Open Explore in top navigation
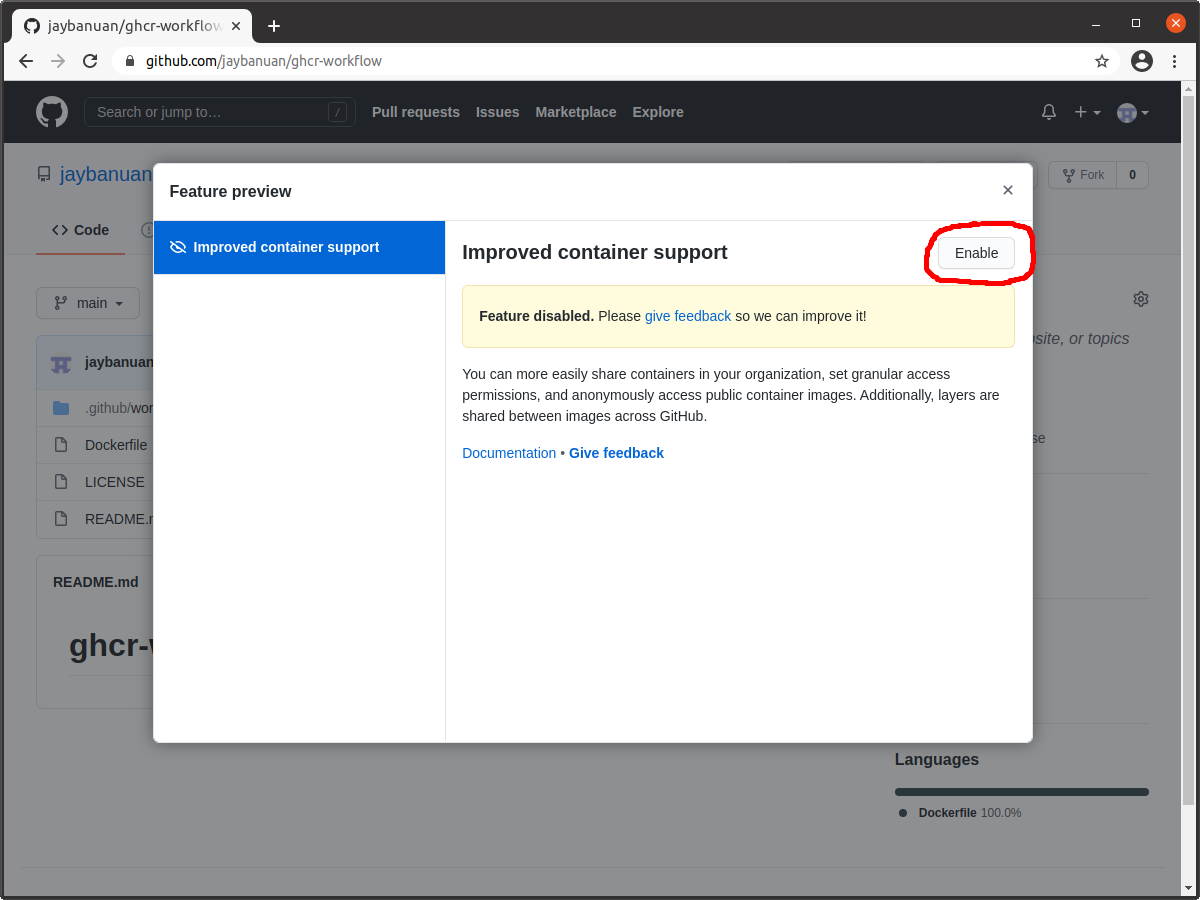 (658, 112)
